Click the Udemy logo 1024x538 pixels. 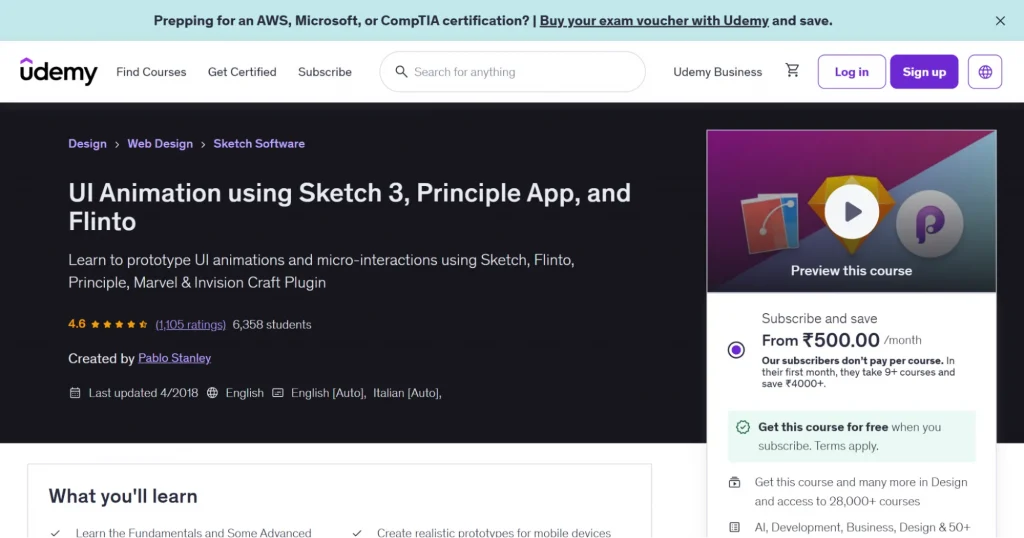(x=58, y=71)
